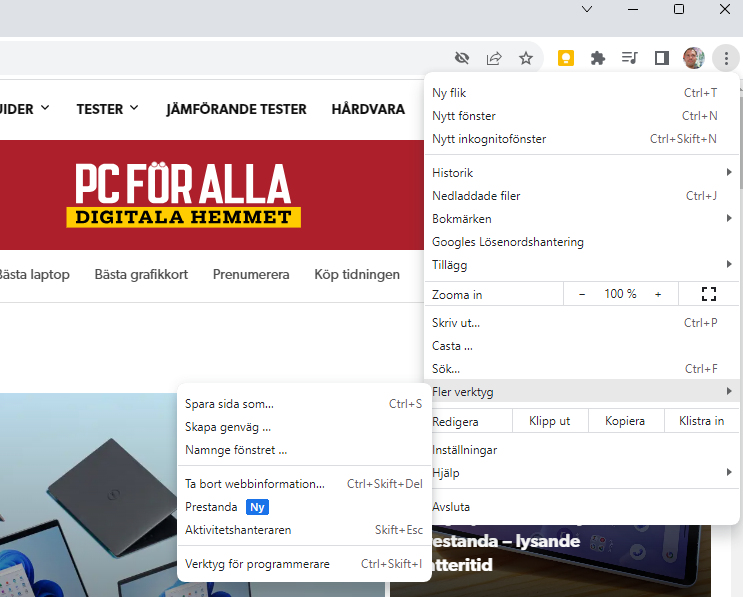
Task: Open the Prenumerera link
Action: (x=251, y=274)
